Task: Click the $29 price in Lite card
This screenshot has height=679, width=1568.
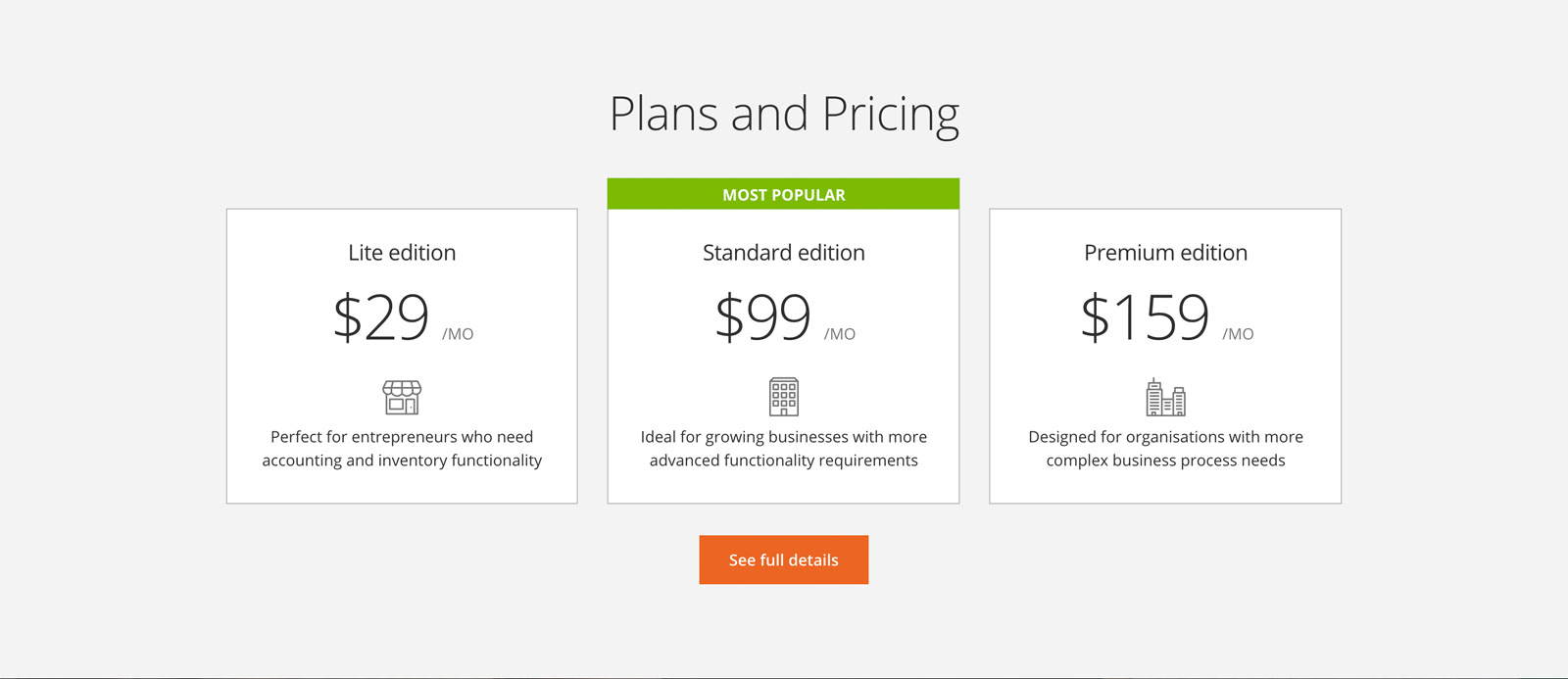Action: tap(381, 316)
